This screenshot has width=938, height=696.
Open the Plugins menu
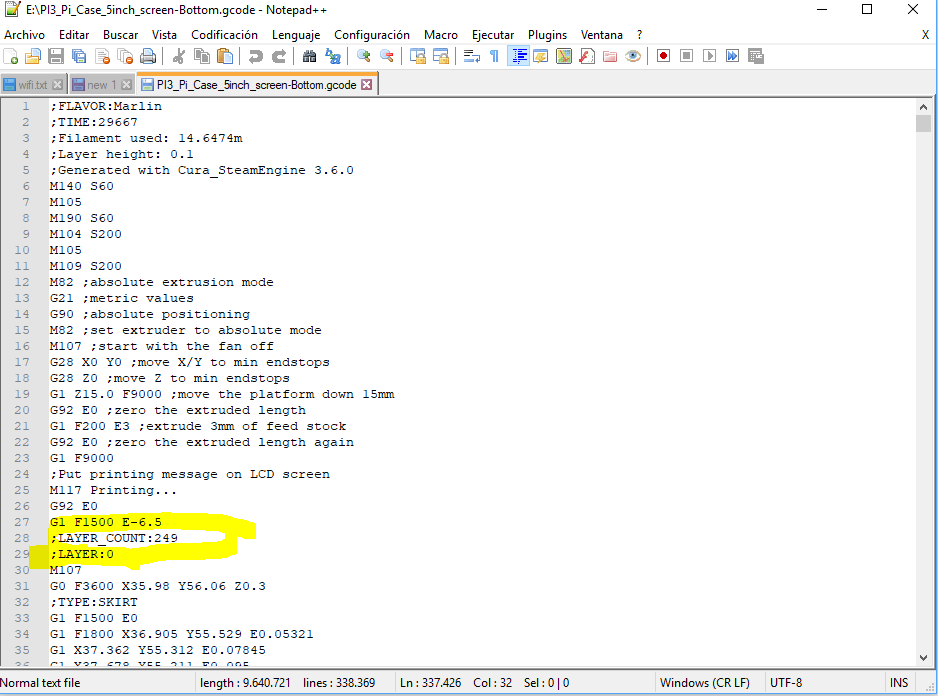547,34
